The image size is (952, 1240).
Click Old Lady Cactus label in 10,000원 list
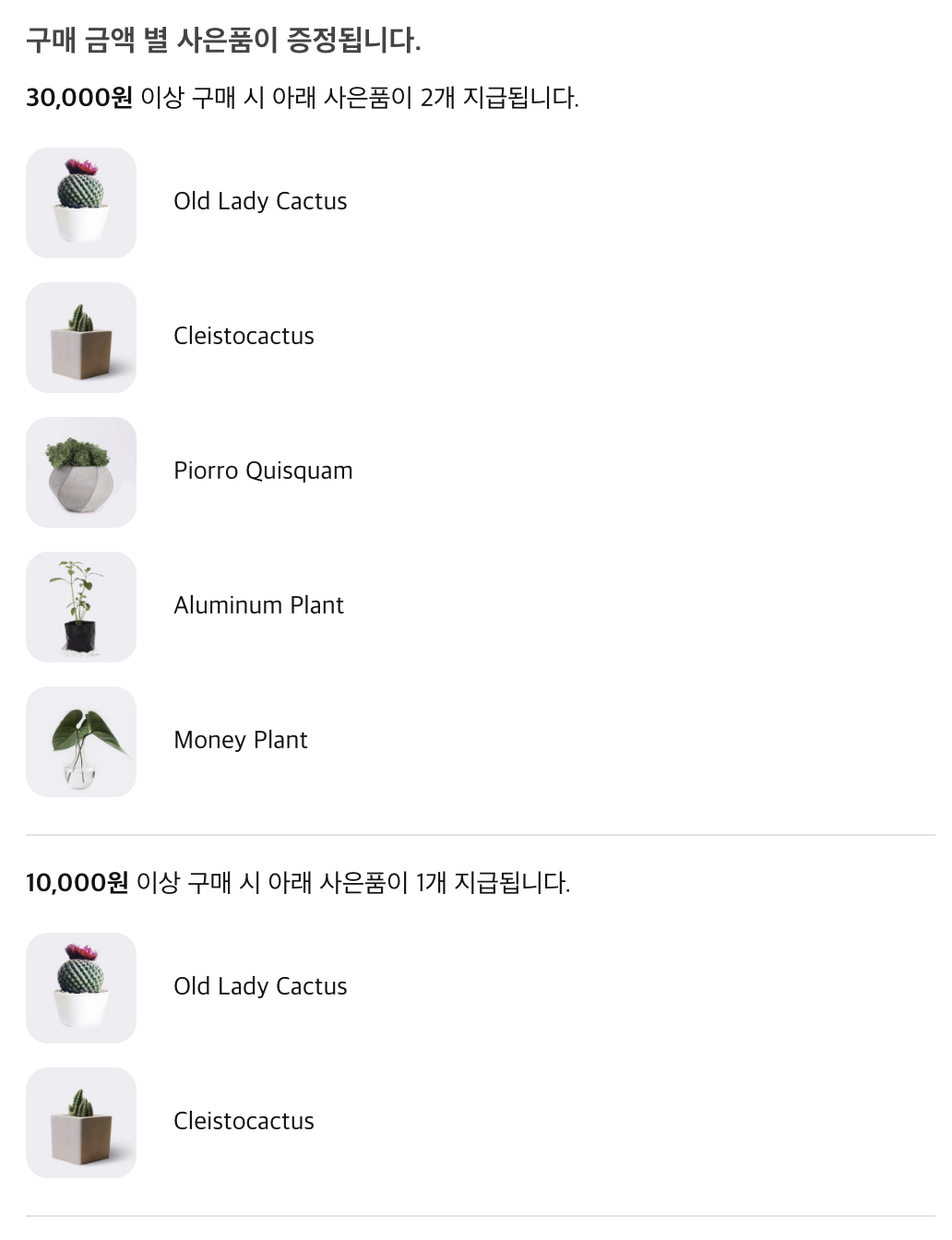(260, 986)
